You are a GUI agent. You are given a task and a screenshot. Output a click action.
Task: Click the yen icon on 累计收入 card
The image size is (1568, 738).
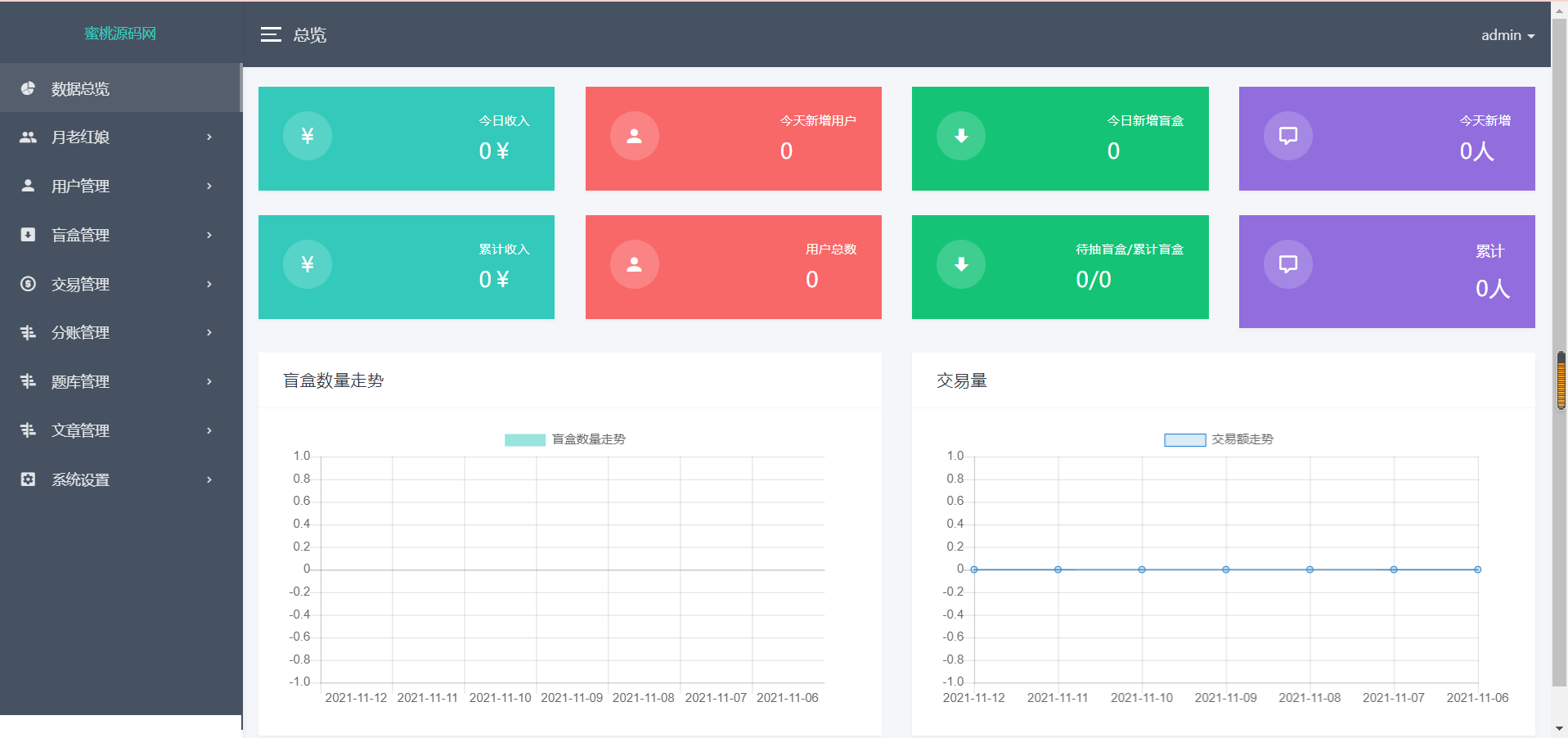click(x=308, y=264)
